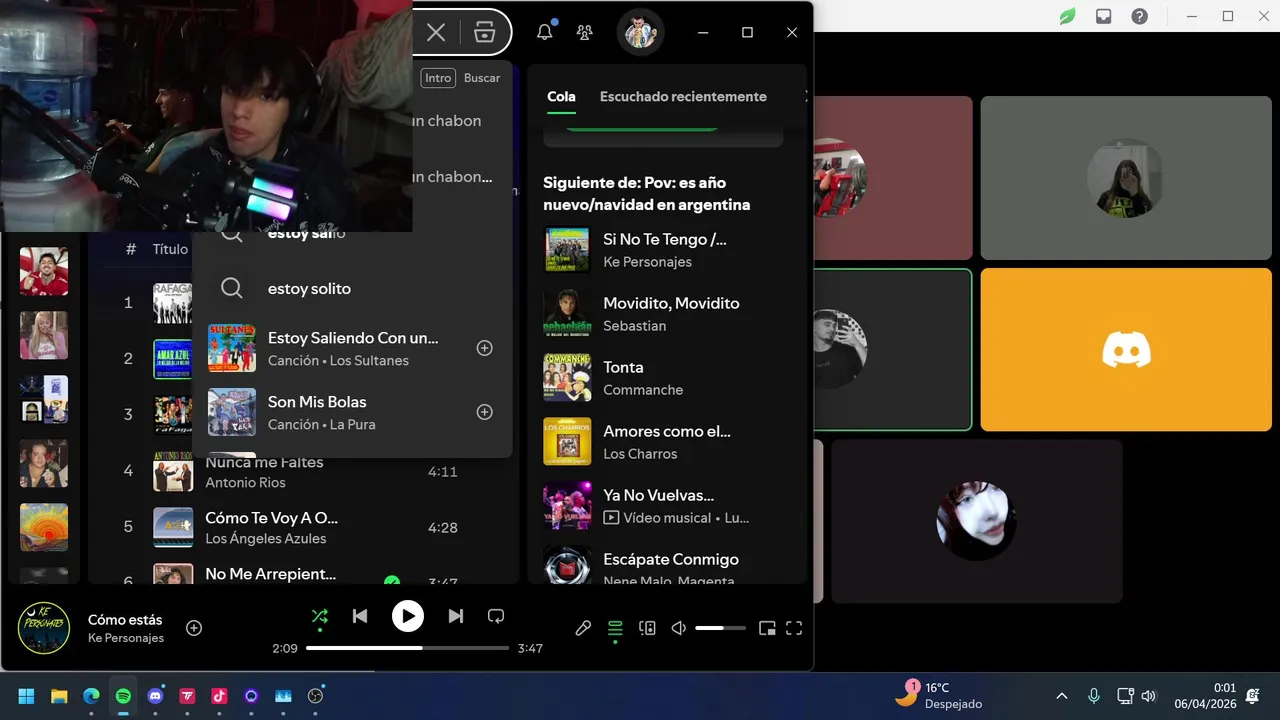1280x720 pixels.
Task: Toggle full screen mode in Spotify
Action: point(794,628)
